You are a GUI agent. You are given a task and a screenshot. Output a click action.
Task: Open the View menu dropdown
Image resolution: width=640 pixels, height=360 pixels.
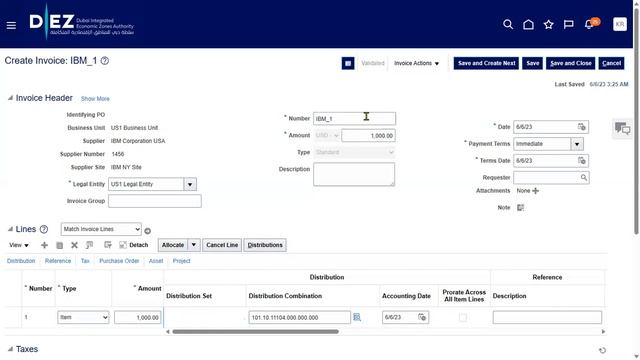[x=19, y=245]
